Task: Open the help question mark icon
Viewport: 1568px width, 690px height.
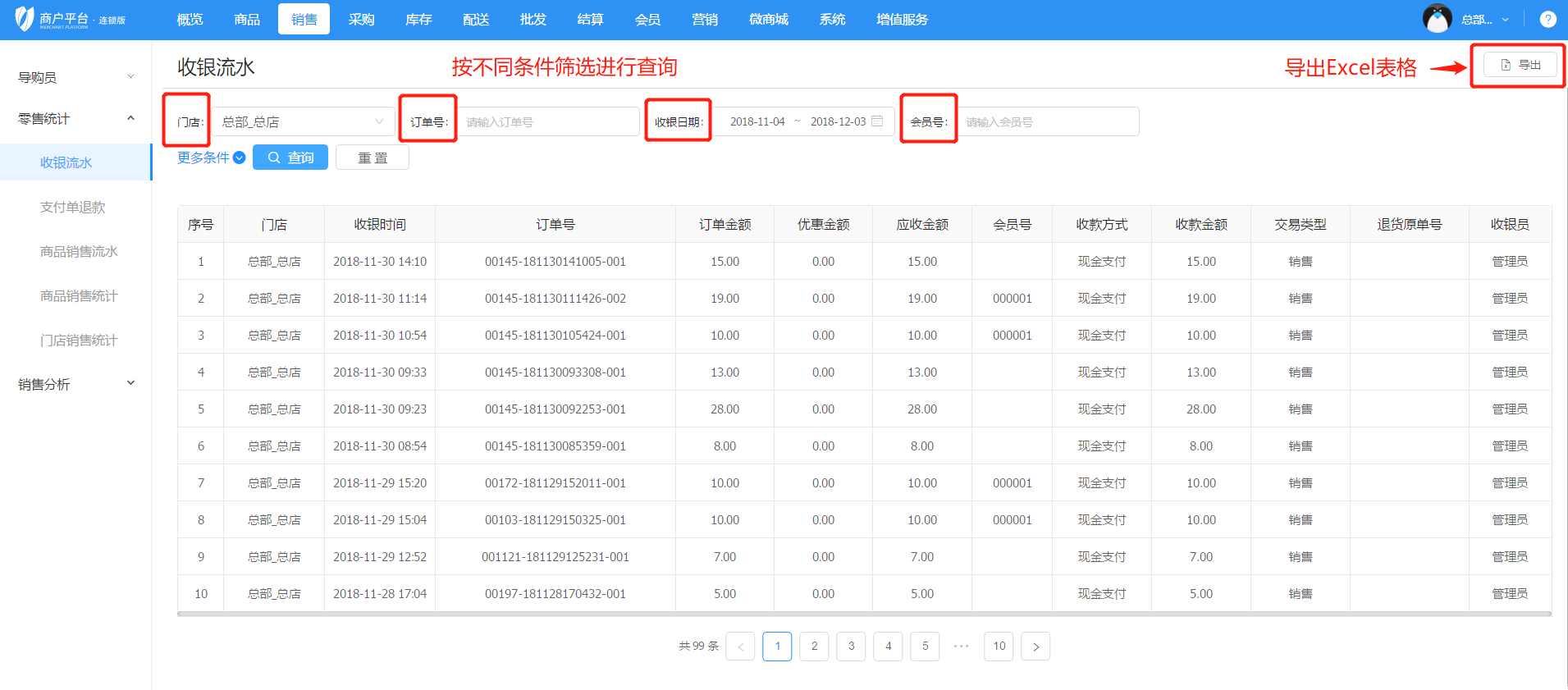Action: [1547, 20]
